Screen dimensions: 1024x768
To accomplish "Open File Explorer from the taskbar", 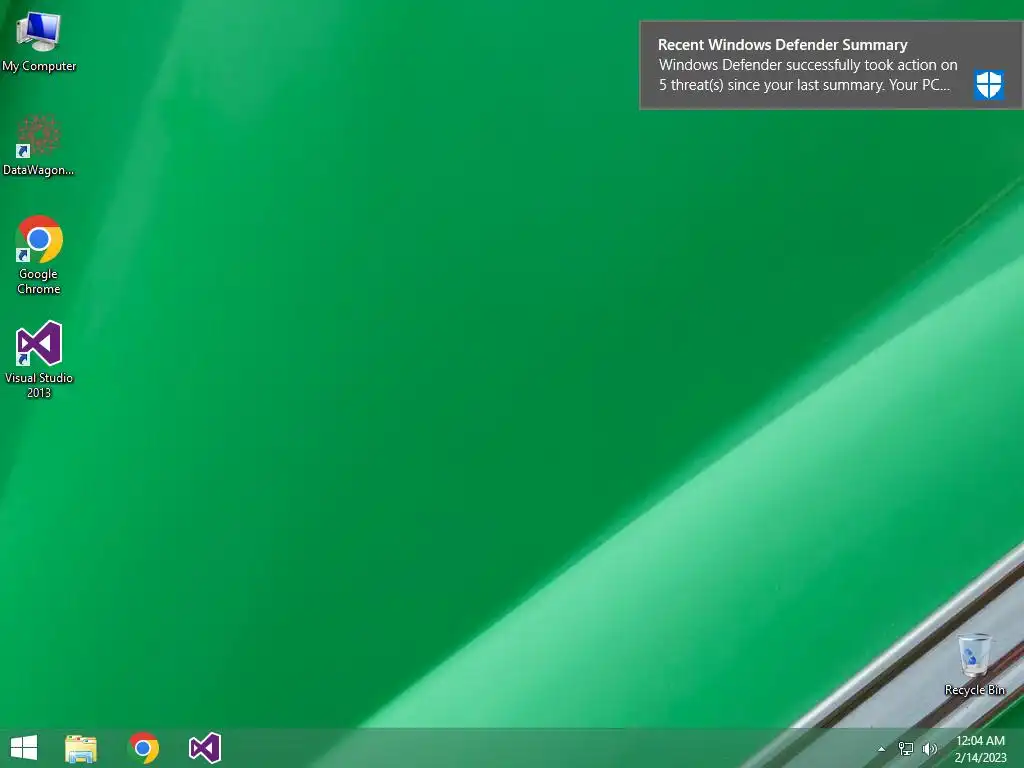I will click(81, 748).
